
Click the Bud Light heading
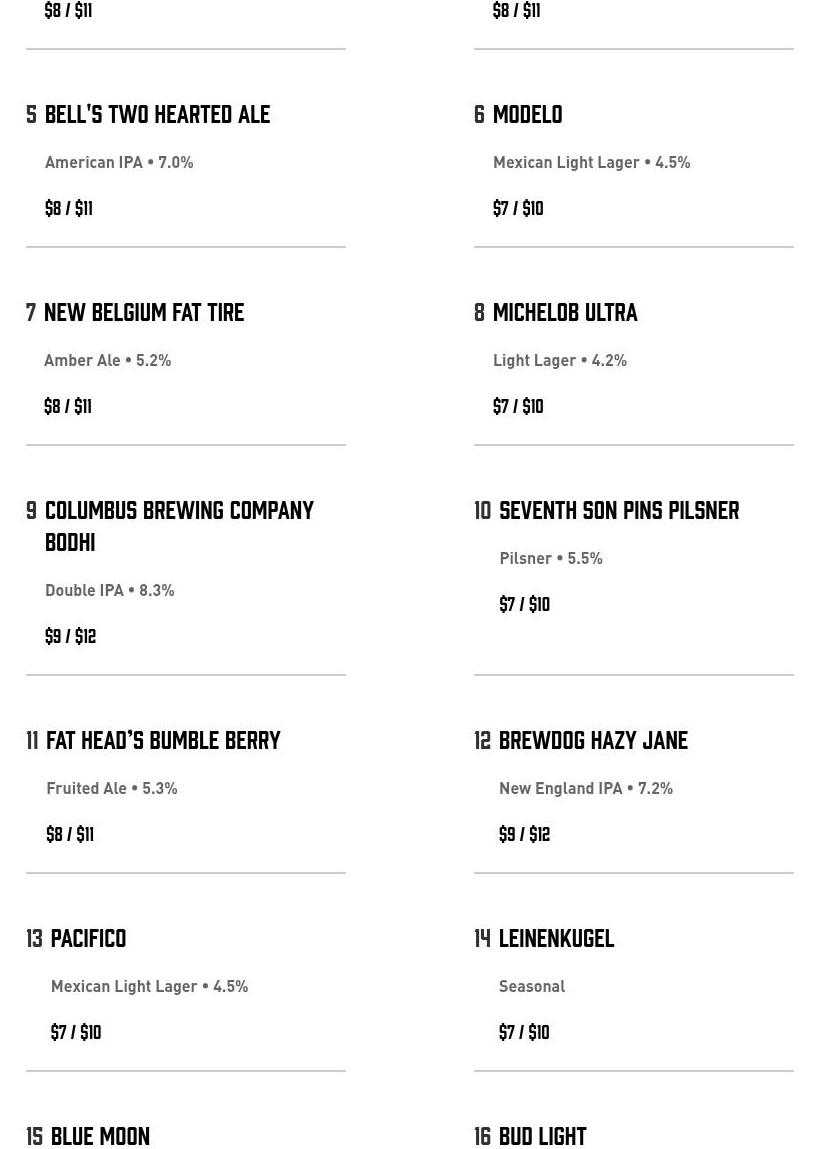[542, 1136]
